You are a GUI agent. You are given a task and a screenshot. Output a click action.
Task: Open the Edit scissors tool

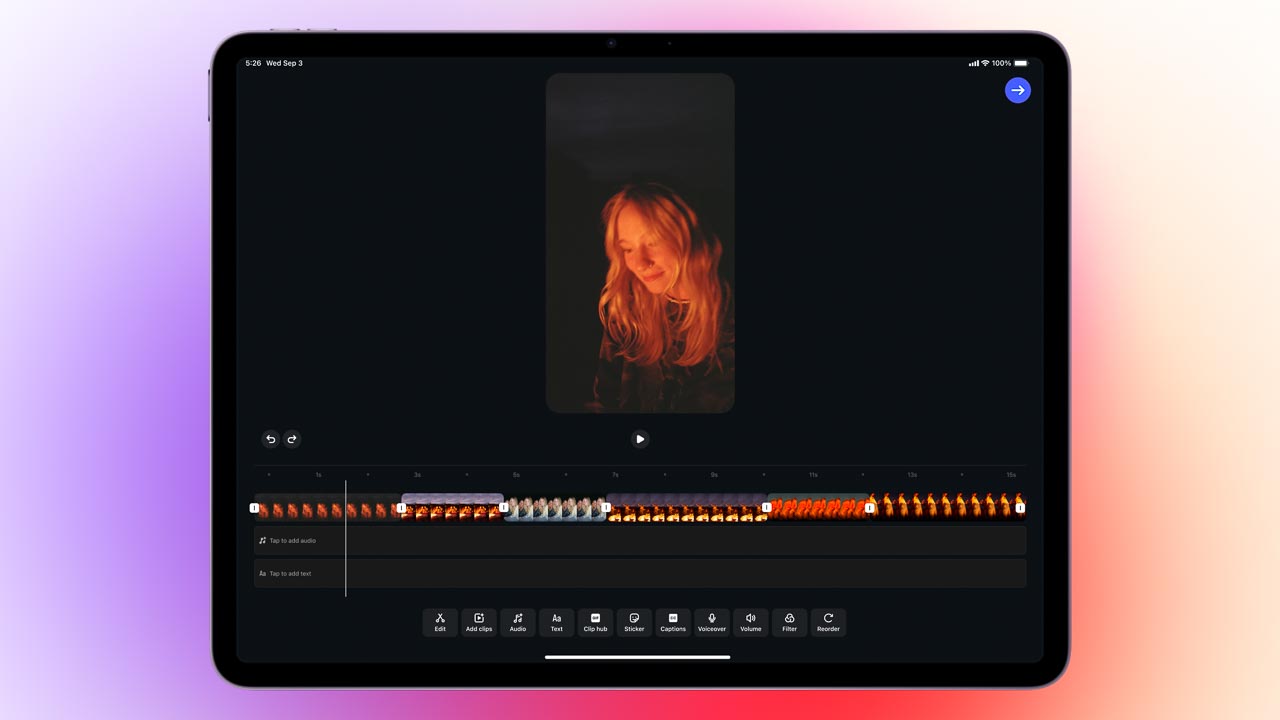(440, 622)
